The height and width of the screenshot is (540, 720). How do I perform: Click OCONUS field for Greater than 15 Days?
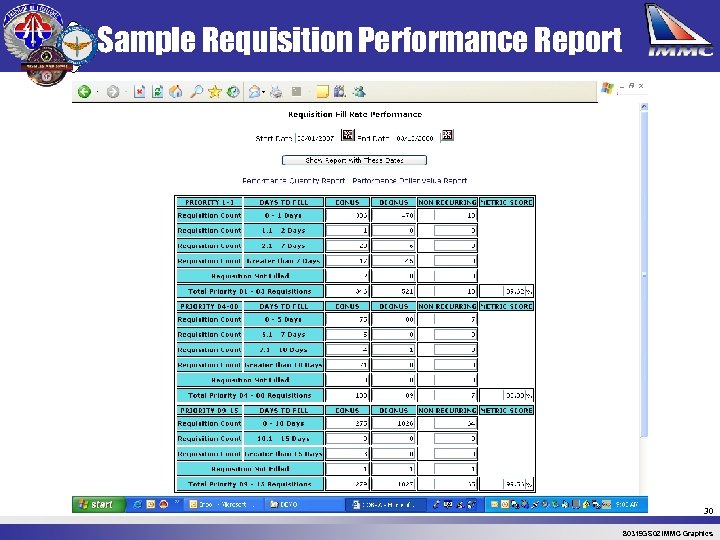click(x=394, y=454)
